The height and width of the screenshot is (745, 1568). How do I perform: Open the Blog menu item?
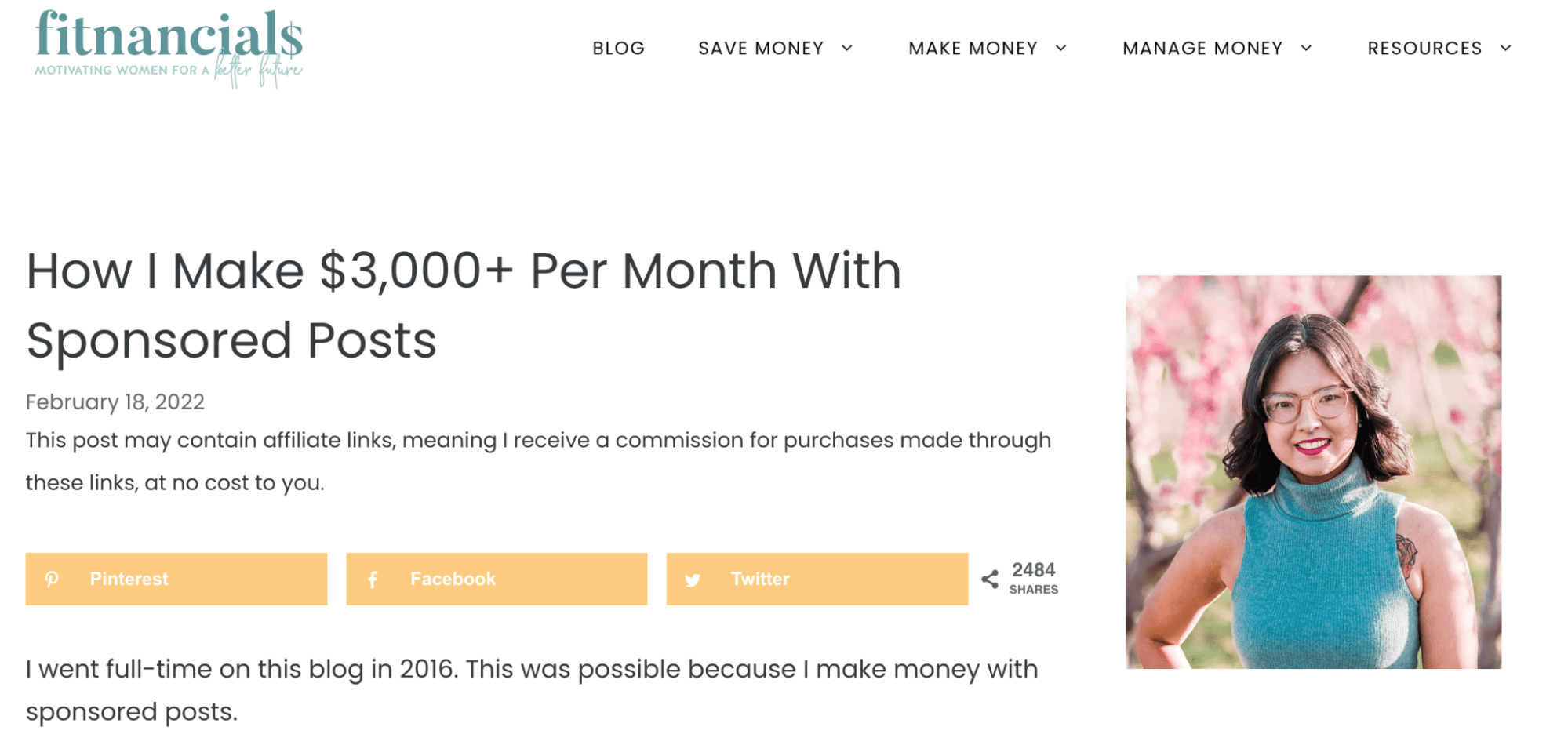(x=618, y=49)
